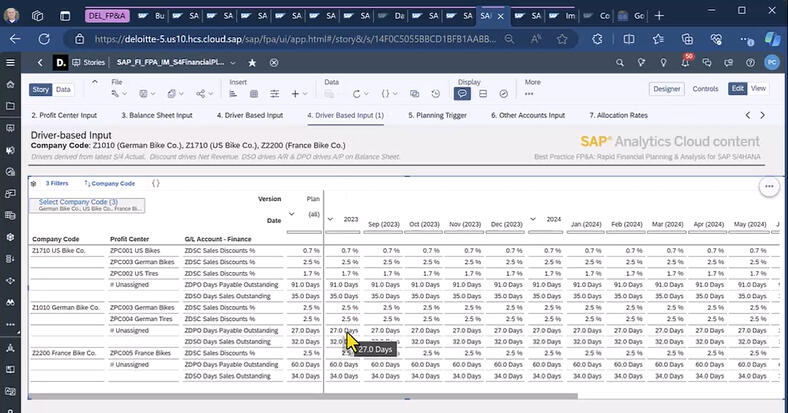Screen dimensions: 788x413
Task: Switch to DEL_FP&A browser tab group
Action: click(107, 16)
